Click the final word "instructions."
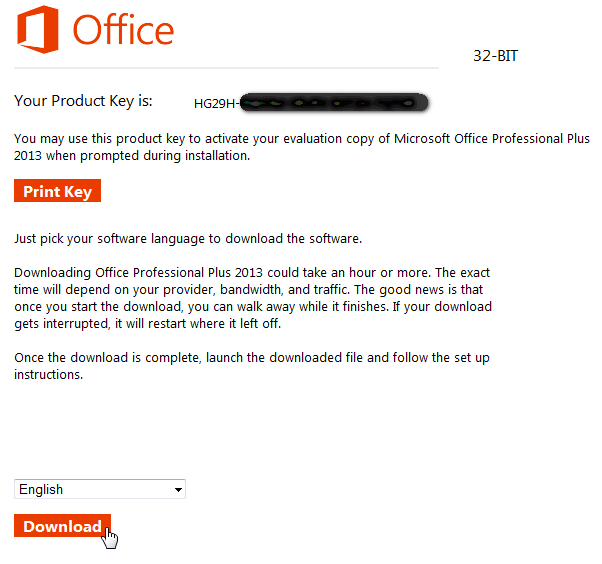602x564 pixels. tap(49, 375)
